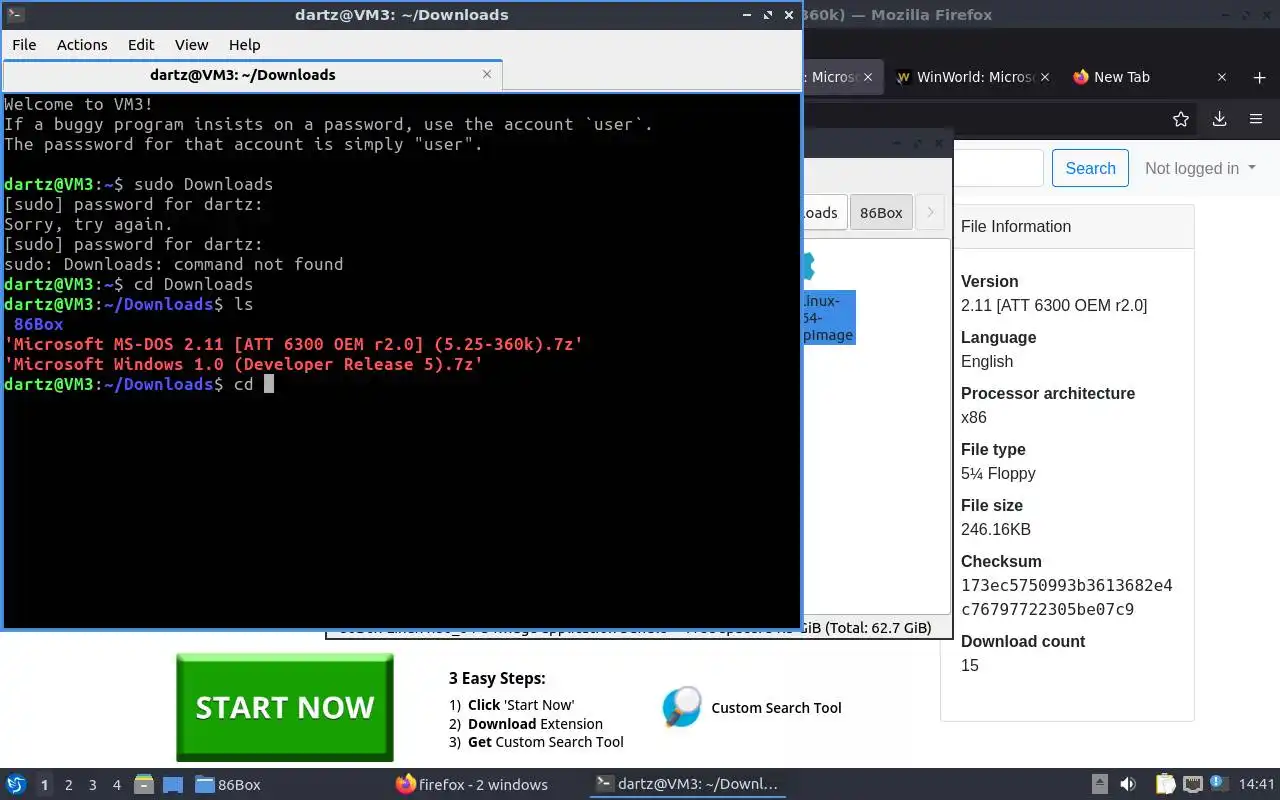Click the MS-DOS 2.11 .7z filename in terminal
This screenshot has width=1280, height=800.
click(x=293, y=344)
